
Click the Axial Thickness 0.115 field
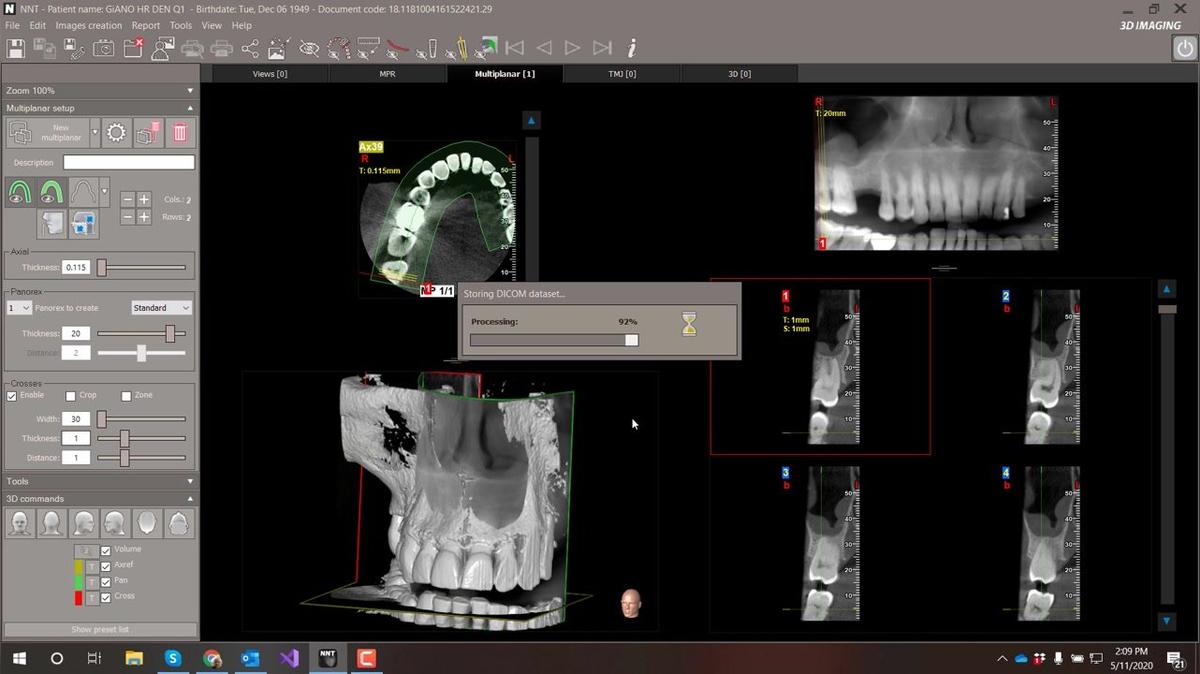coord(76,267)
